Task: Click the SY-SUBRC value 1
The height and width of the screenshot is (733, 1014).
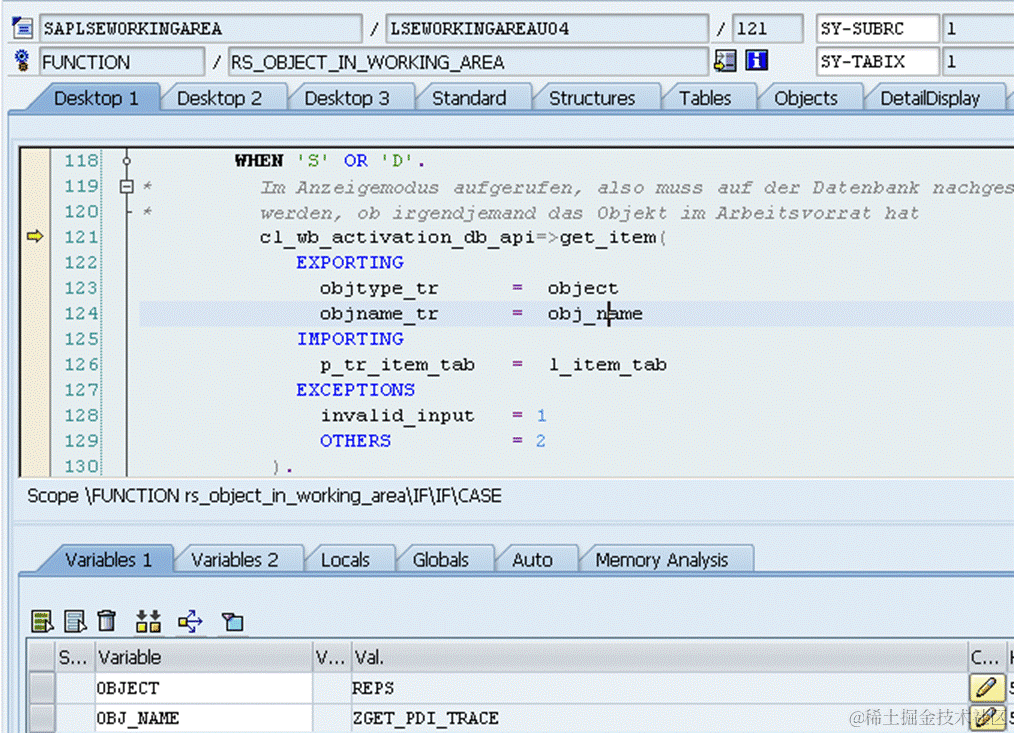Action: click(978, 28)
